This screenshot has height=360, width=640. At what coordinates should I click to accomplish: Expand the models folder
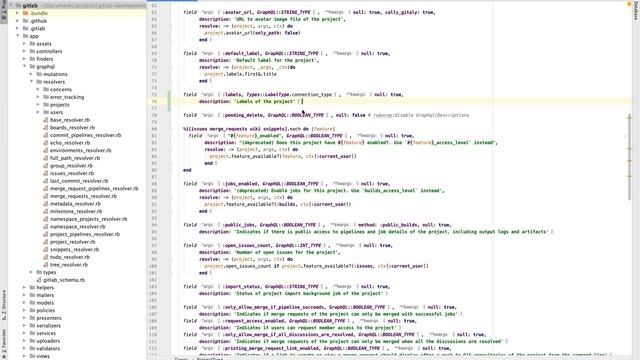tap(24, 303)
